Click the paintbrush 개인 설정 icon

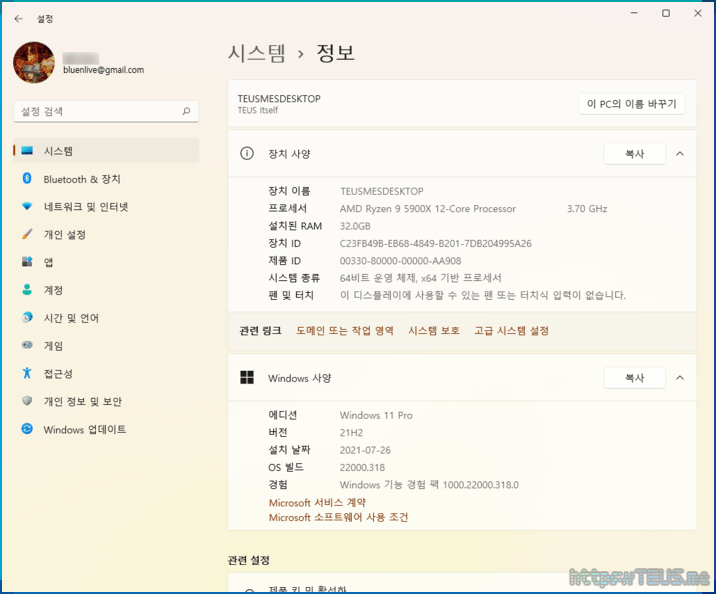pyautogui.click(x=27, y=234)
